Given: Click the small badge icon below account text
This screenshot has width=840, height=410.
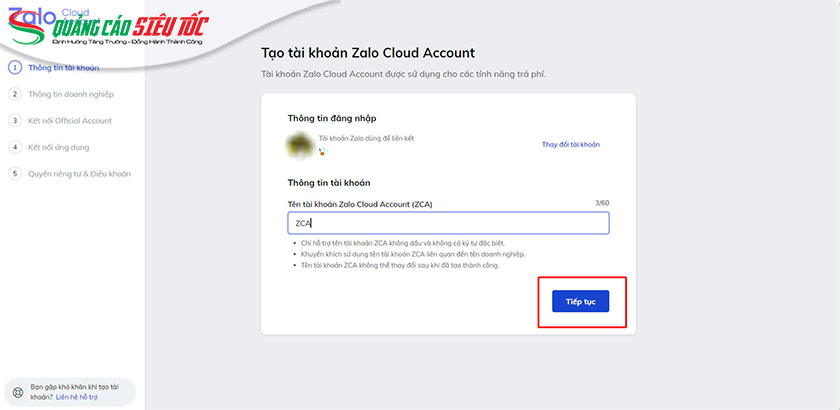Looking at the screenshot, I should [323, 152].
